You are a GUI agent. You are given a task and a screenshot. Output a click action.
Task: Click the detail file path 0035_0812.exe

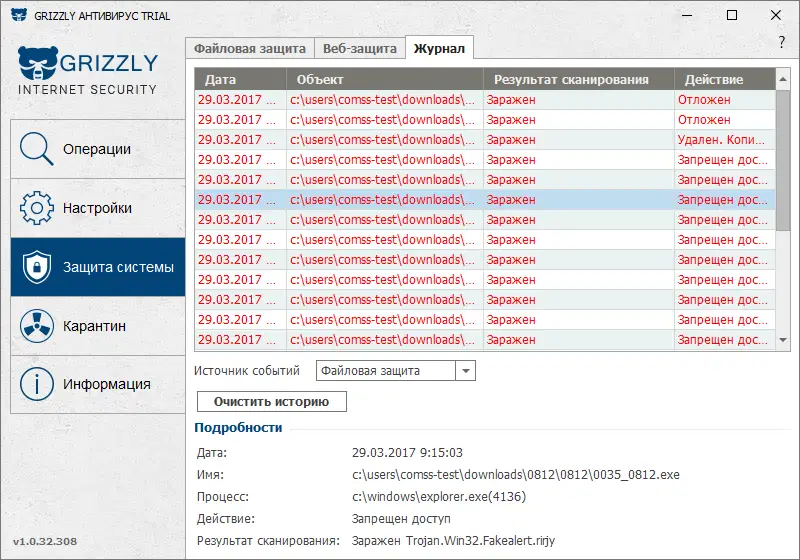coord(516,475)
